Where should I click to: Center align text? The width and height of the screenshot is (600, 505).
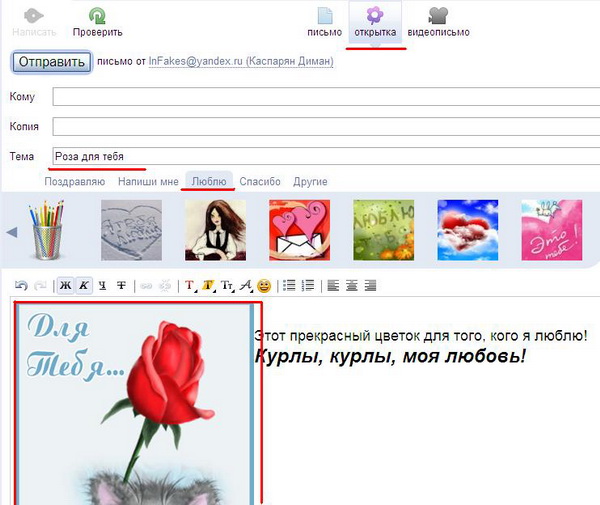coord(352,285)
